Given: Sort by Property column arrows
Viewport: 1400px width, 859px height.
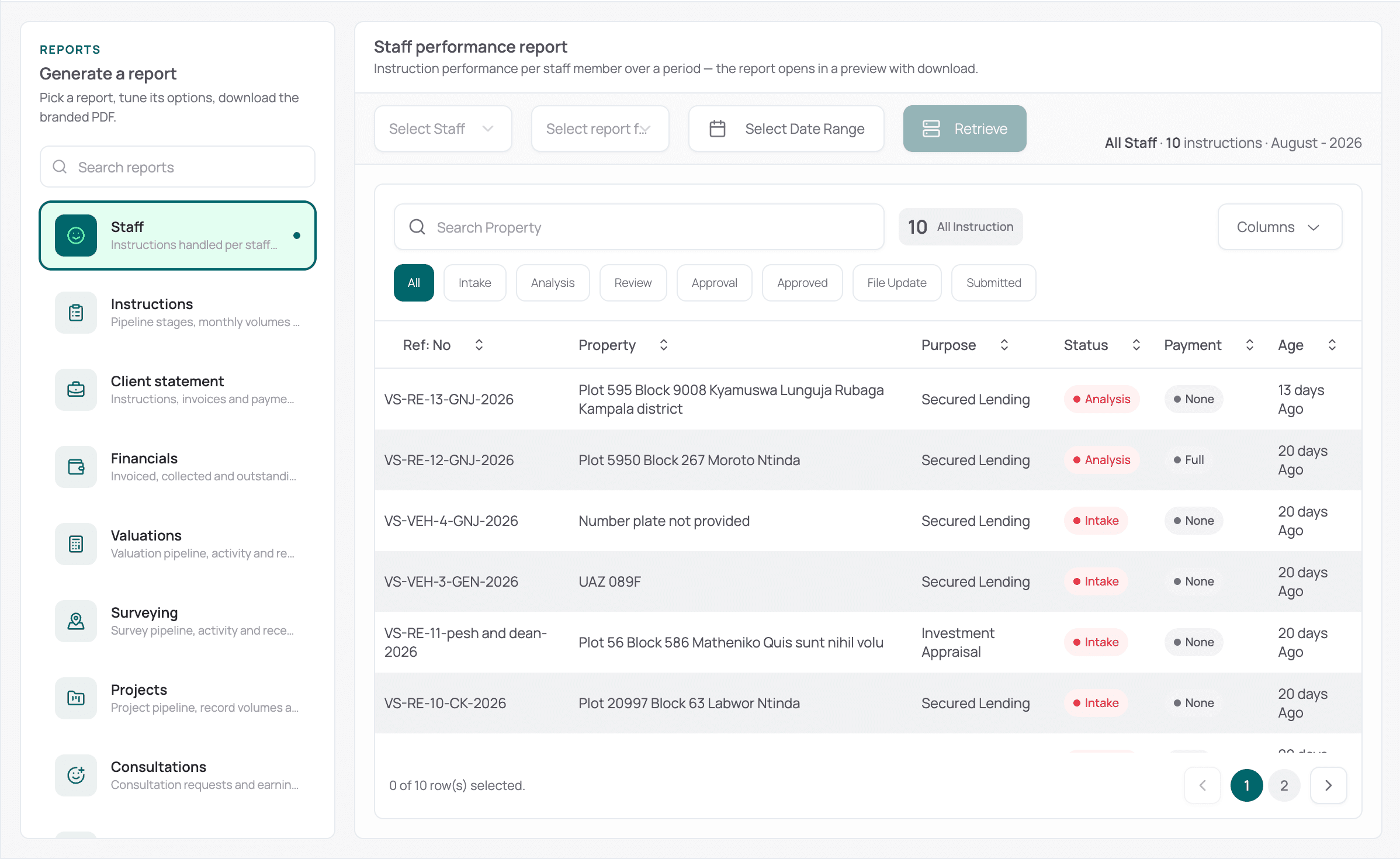Looking at the screenshot, I should click(x=664, y=345).
